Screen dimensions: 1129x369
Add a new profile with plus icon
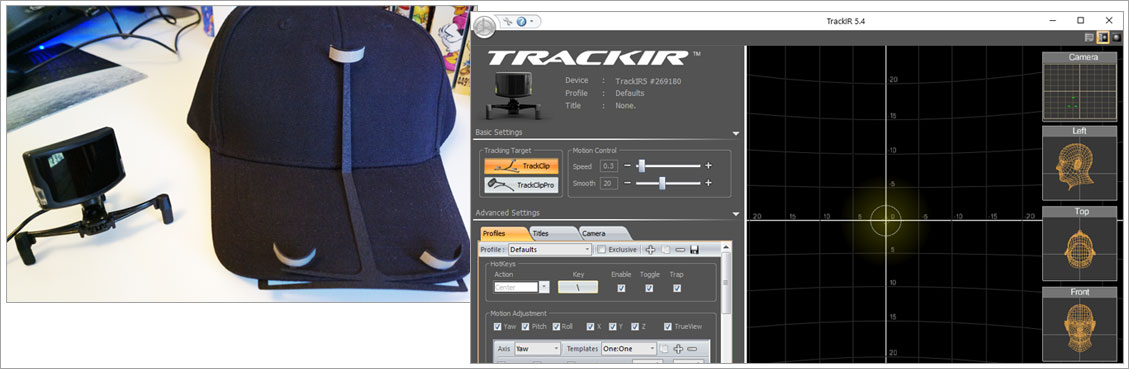[650, 249]
